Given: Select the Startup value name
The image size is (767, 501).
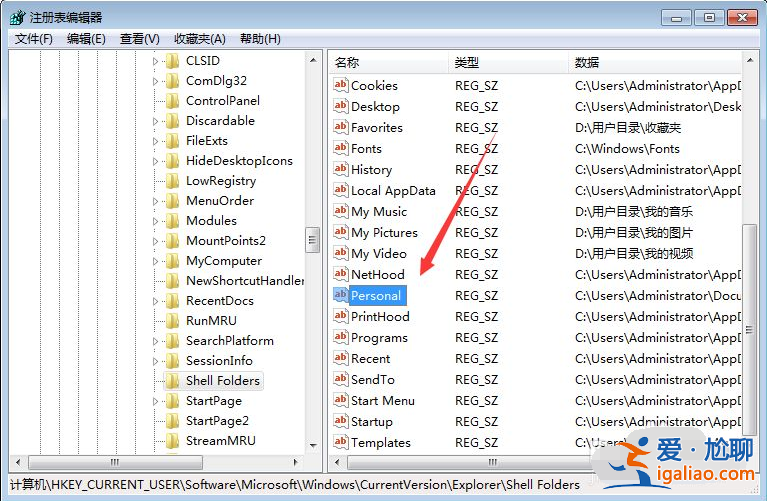Looking at the screenshot, I should 372,422.
